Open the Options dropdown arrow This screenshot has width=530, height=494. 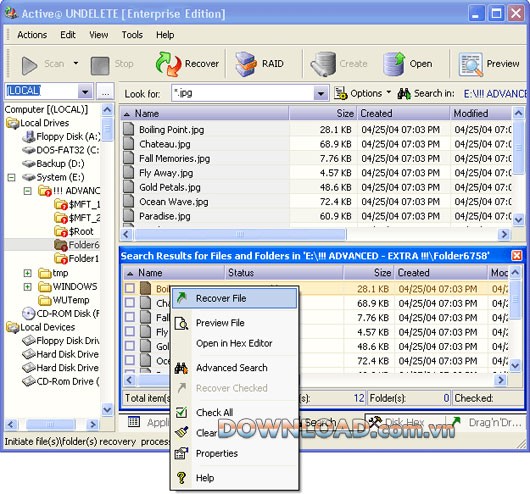click(388, 92)
